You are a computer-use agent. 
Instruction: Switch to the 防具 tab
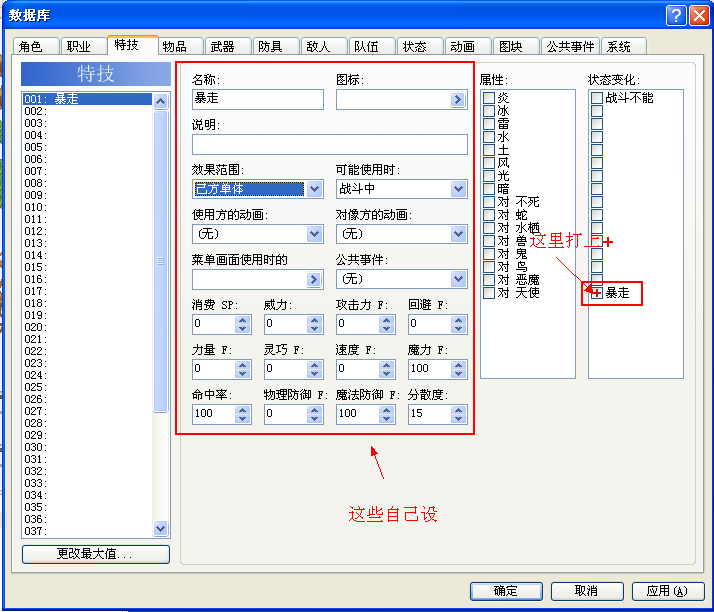[x=275, y=46]
